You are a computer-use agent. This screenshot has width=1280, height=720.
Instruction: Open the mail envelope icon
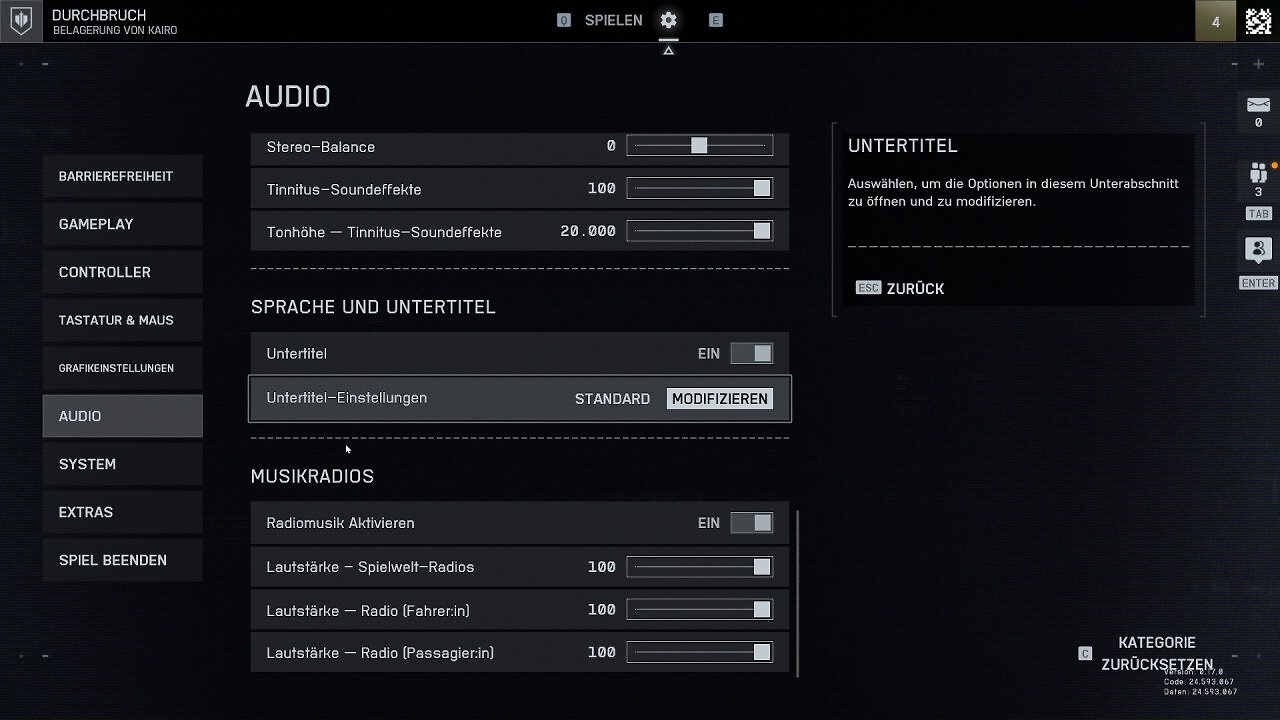(1258, 105)
